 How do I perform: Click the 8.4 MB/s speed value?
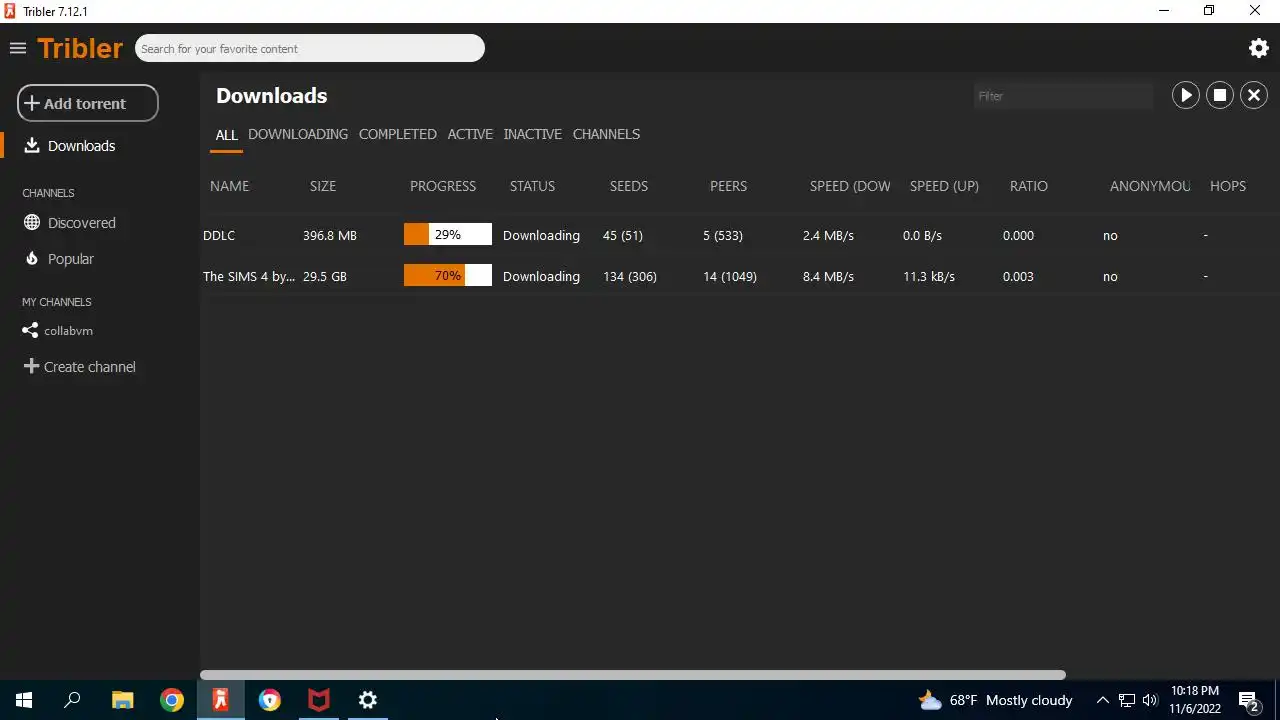[x=828, y=276]
